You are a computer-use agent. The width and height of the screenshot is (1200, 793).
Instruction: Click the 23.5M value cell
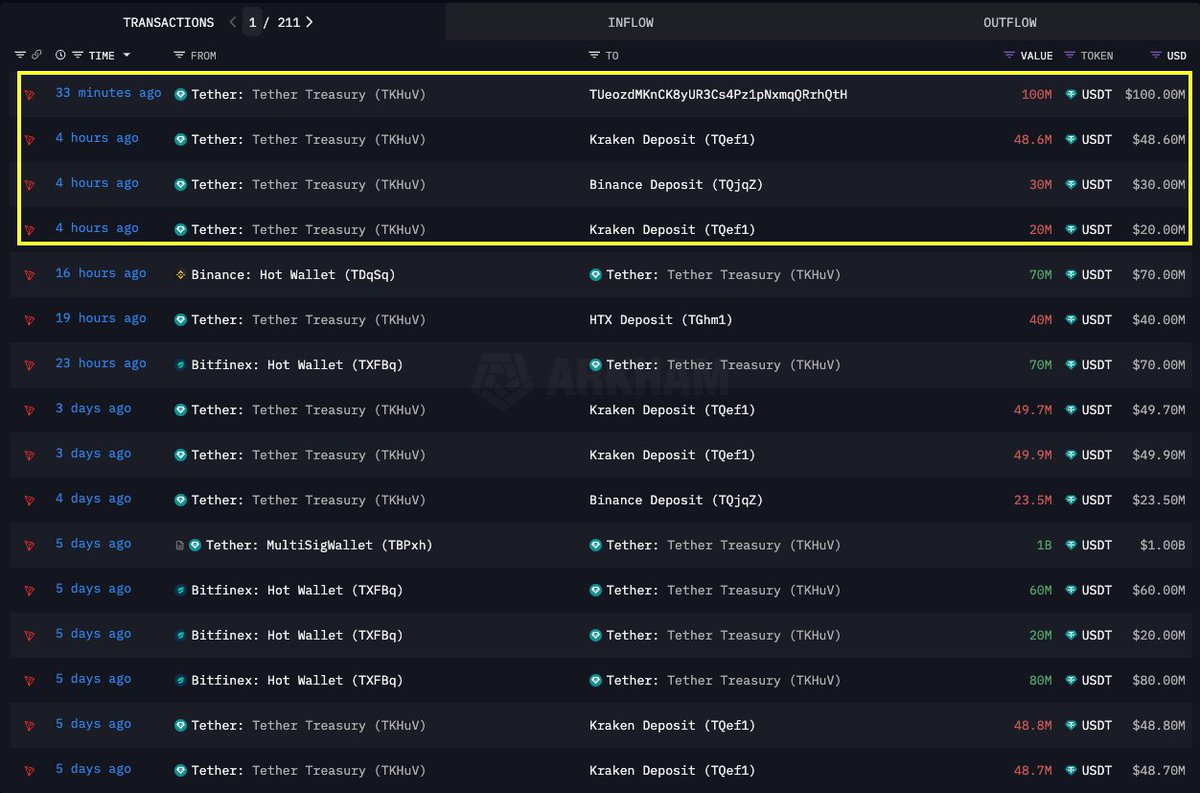coord(1033,500)
